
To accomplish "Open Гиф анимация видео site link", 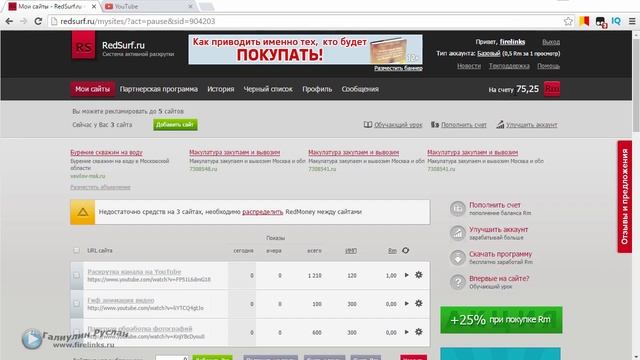I will pyautogui.click(x=121, y=300).
